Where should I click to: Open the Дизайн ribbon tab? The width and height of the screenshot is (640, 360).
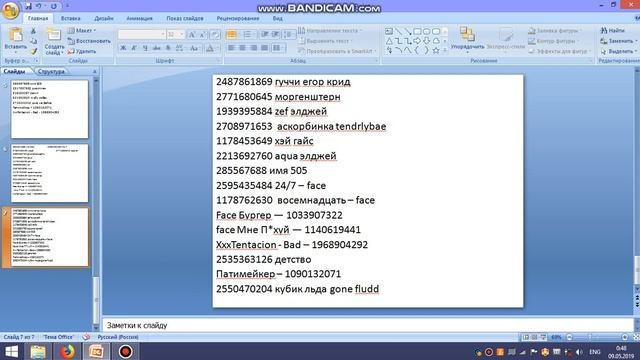pos(104,18)
